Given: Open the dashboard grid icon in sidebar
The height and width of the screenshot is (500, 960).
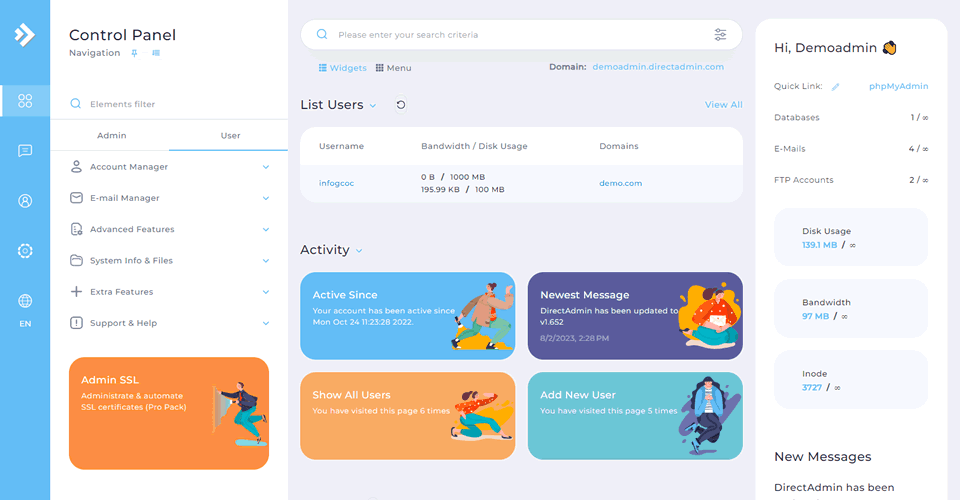Looking at the screenshot, I should pyautogui.click(x=25, y=101).
